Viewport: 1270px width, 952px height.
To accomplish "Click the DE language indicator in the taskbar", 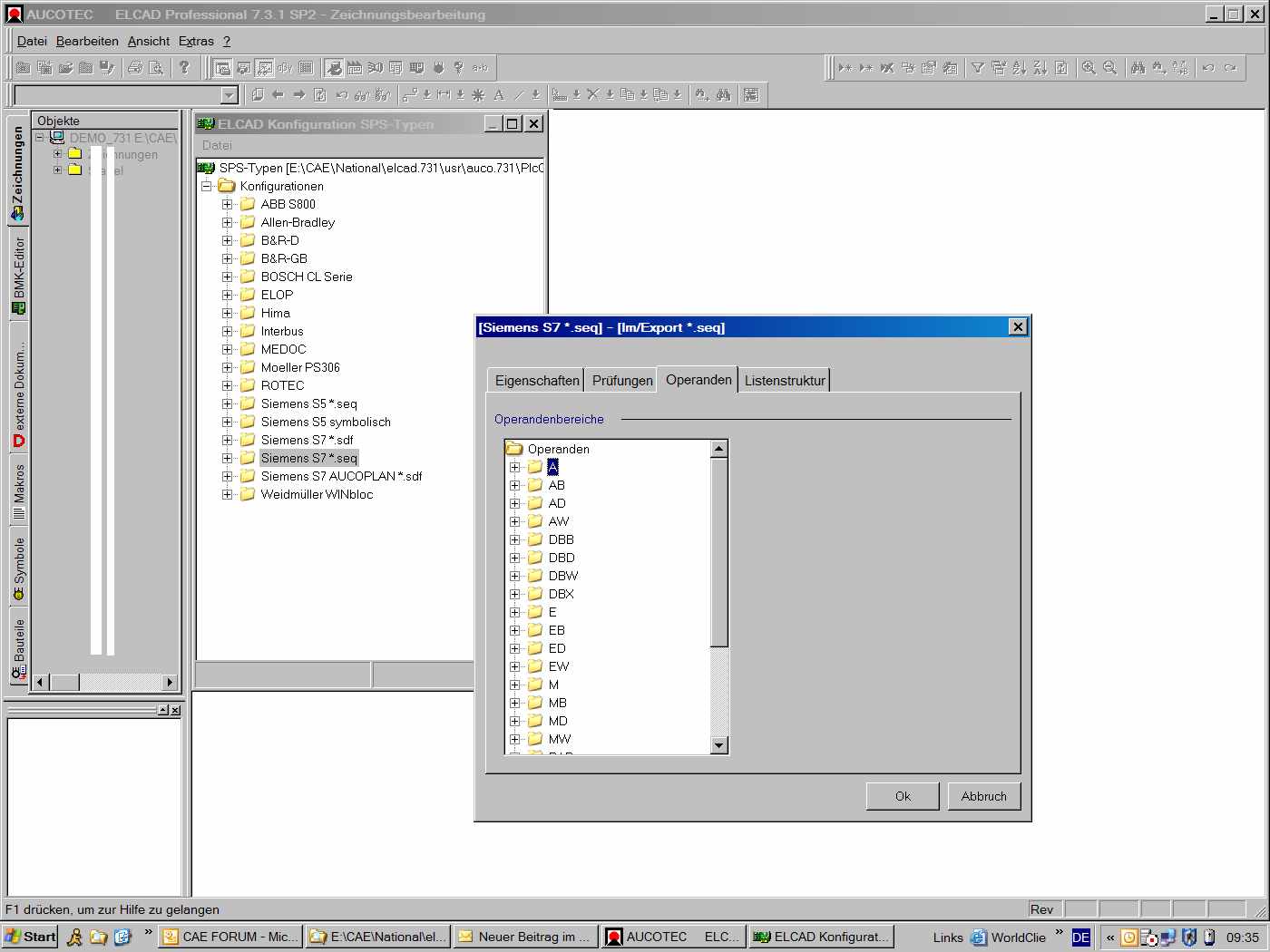I will point(1080,937).
